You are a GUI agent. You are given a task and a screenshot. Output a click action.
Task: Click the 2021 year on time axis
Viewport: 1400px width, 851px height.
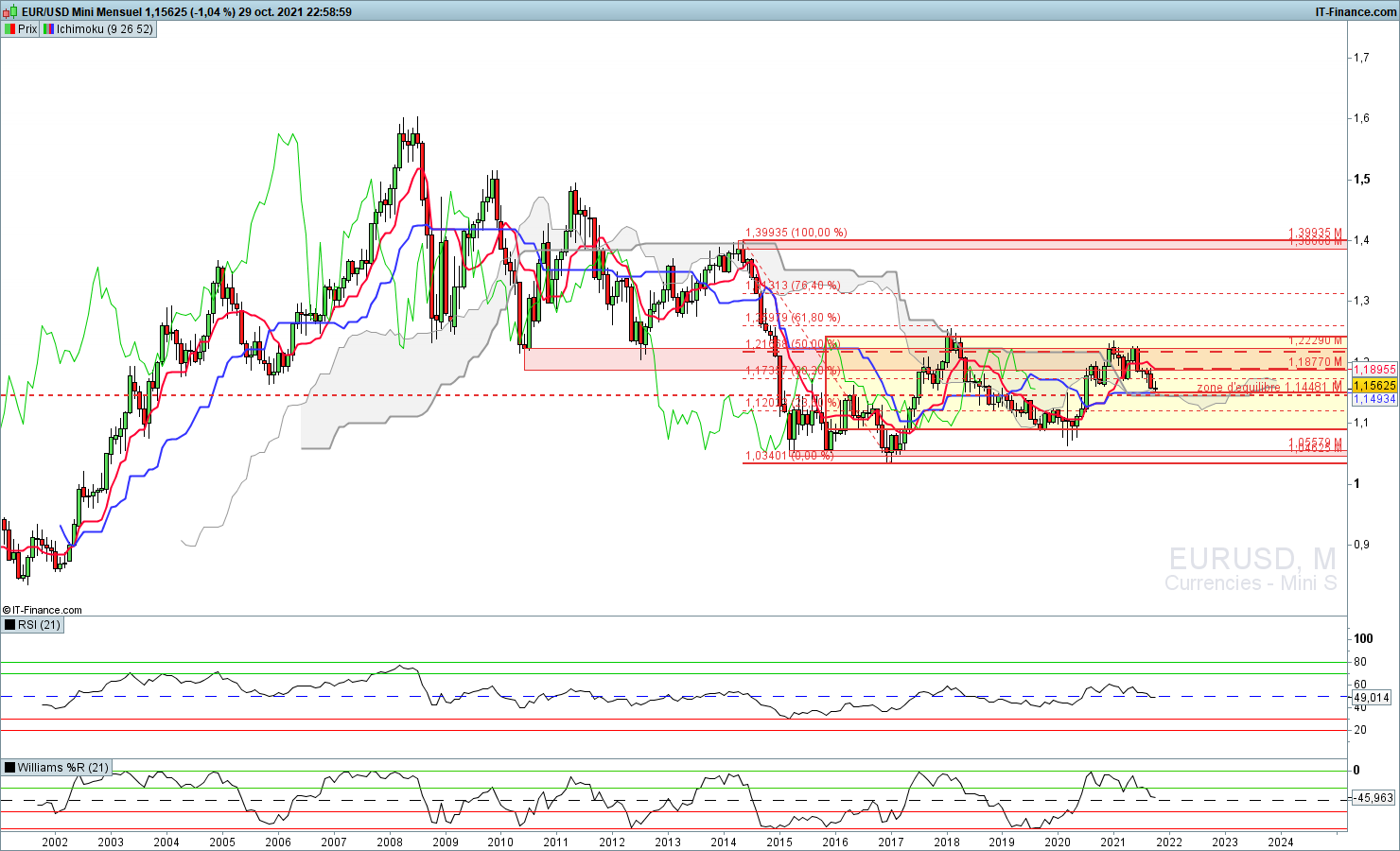[x=1112, y=842]
